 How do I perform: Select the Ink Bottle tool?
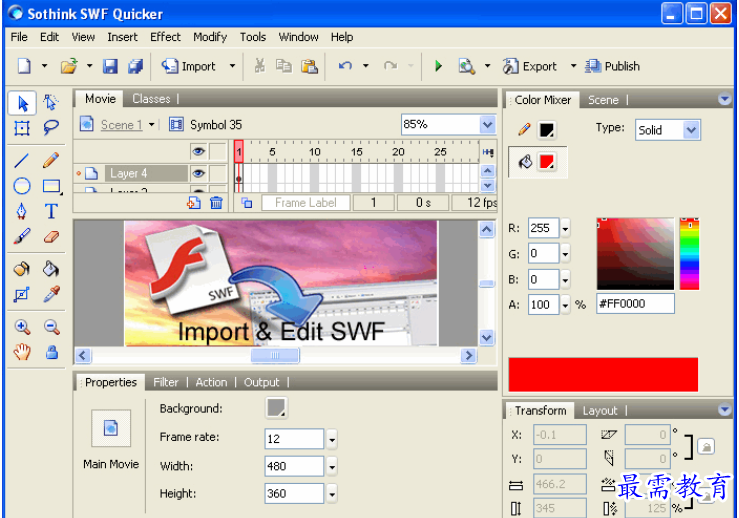[x=22, y=269]
